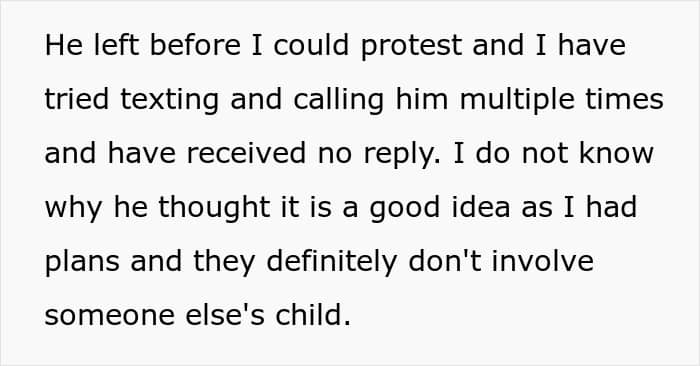Place cursor on the word "times"
The image size is (700, 366).
coord(624,99)
